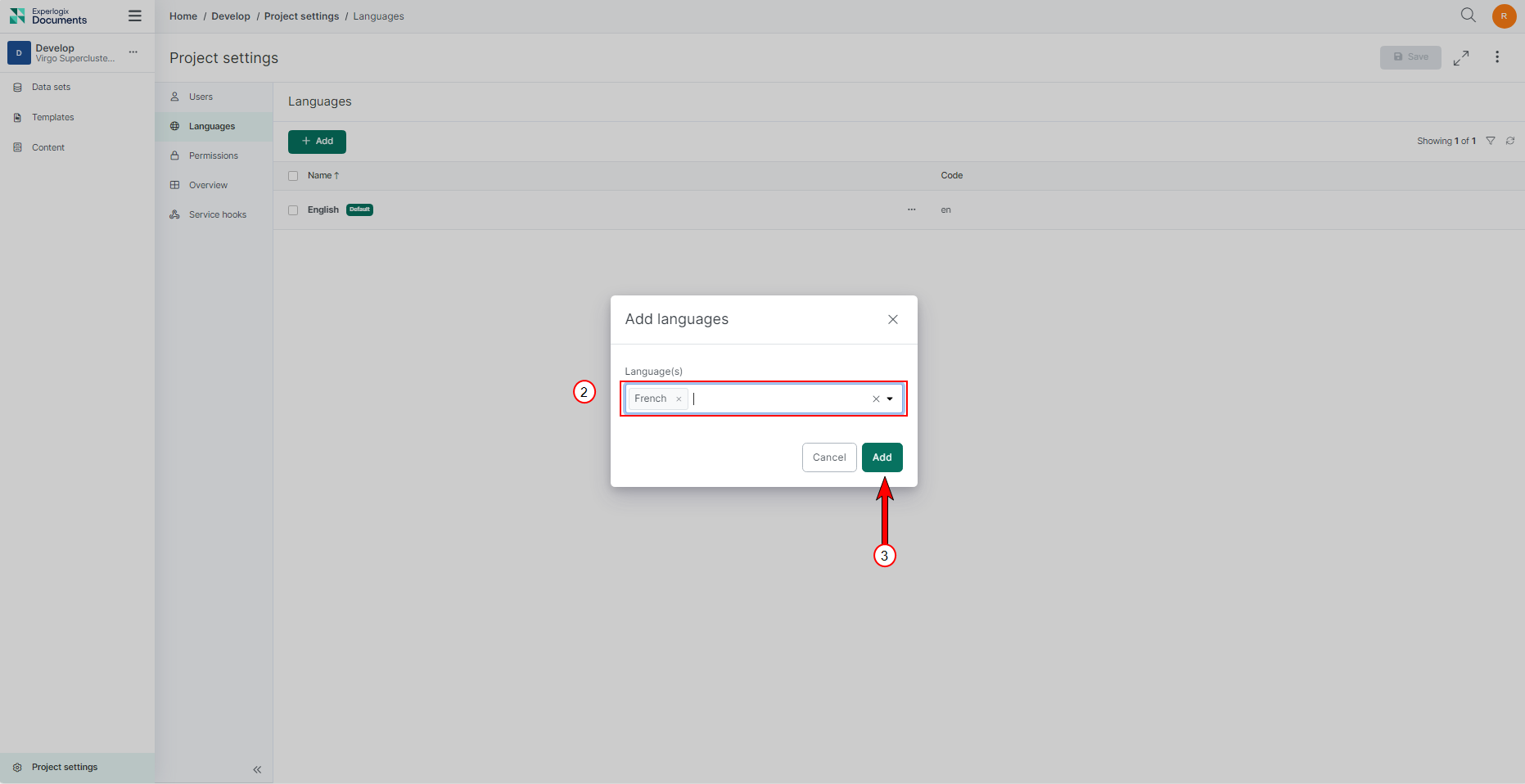Expand the Language(s) dropdown arrow
This screenshot has width=1525, height=784.
tap(890, 399)
